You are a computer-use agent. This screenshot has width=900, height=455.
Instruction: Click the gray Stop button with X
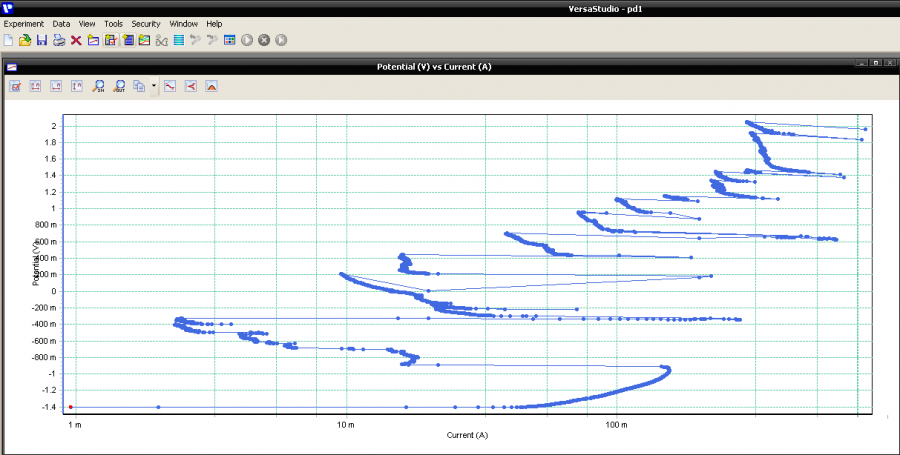(264, 40)
